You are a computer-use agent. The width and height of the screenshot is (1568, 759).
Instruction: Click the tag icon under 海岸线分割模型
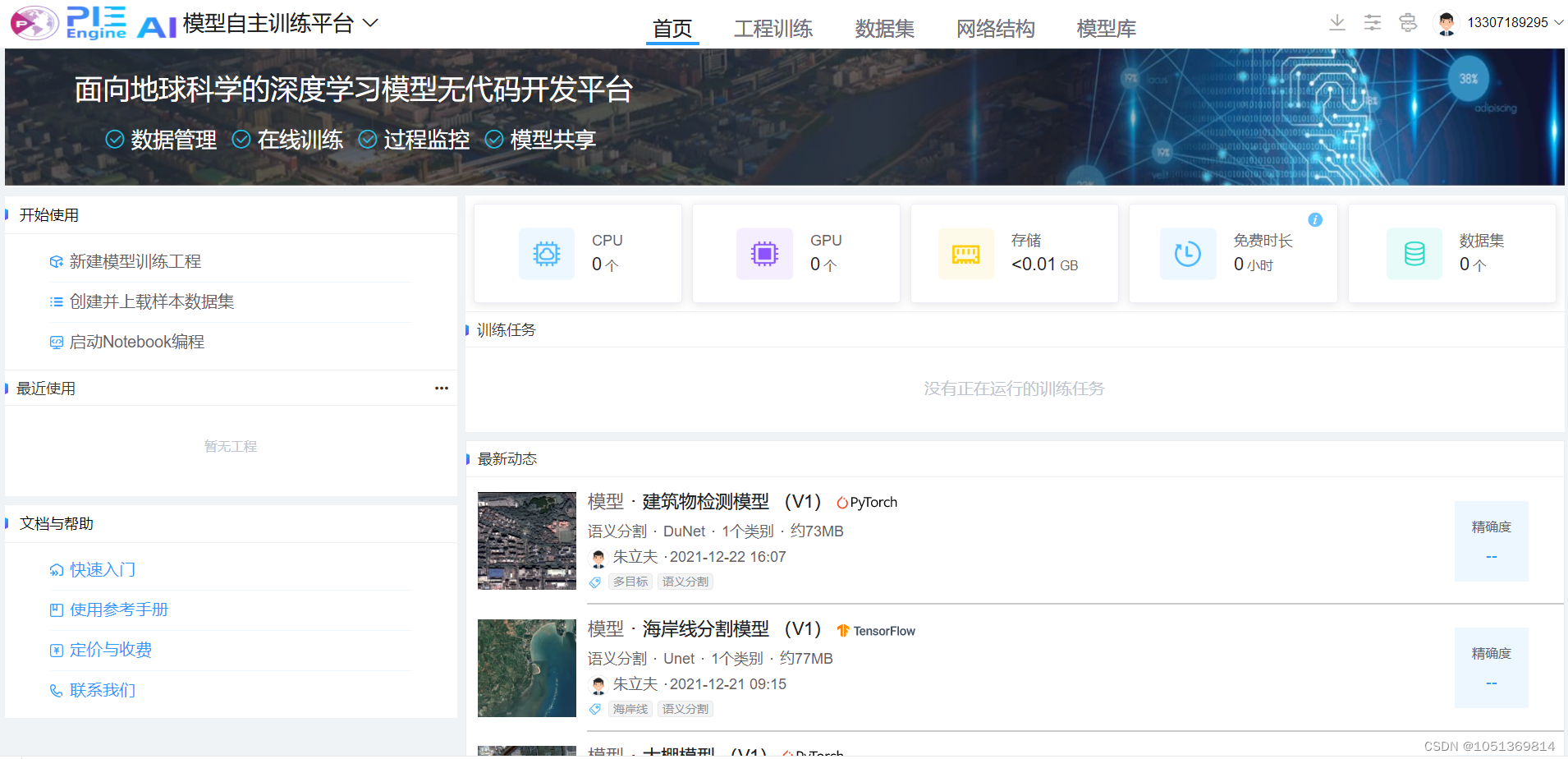[595, 710]
